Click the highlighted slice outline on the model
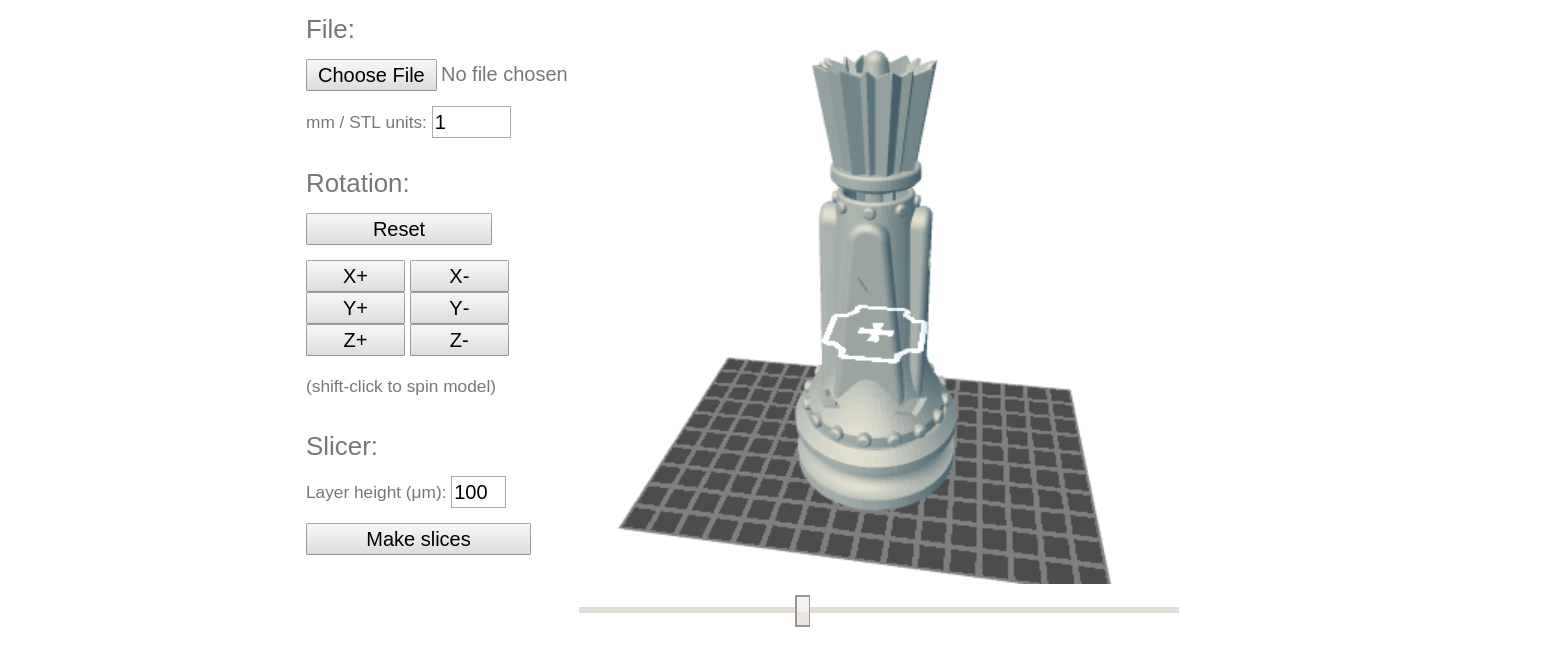 [875, 333]
